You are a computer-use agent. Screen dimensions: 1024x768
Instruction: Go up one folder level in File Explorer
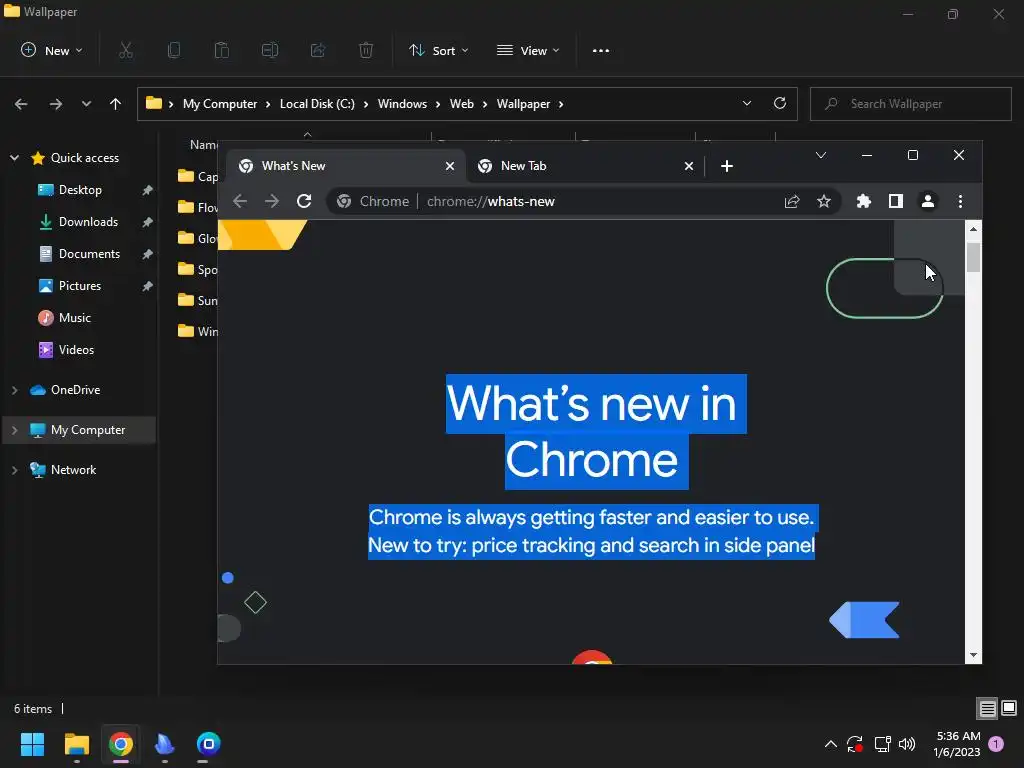pyautogui.click(x=116, y=104)
